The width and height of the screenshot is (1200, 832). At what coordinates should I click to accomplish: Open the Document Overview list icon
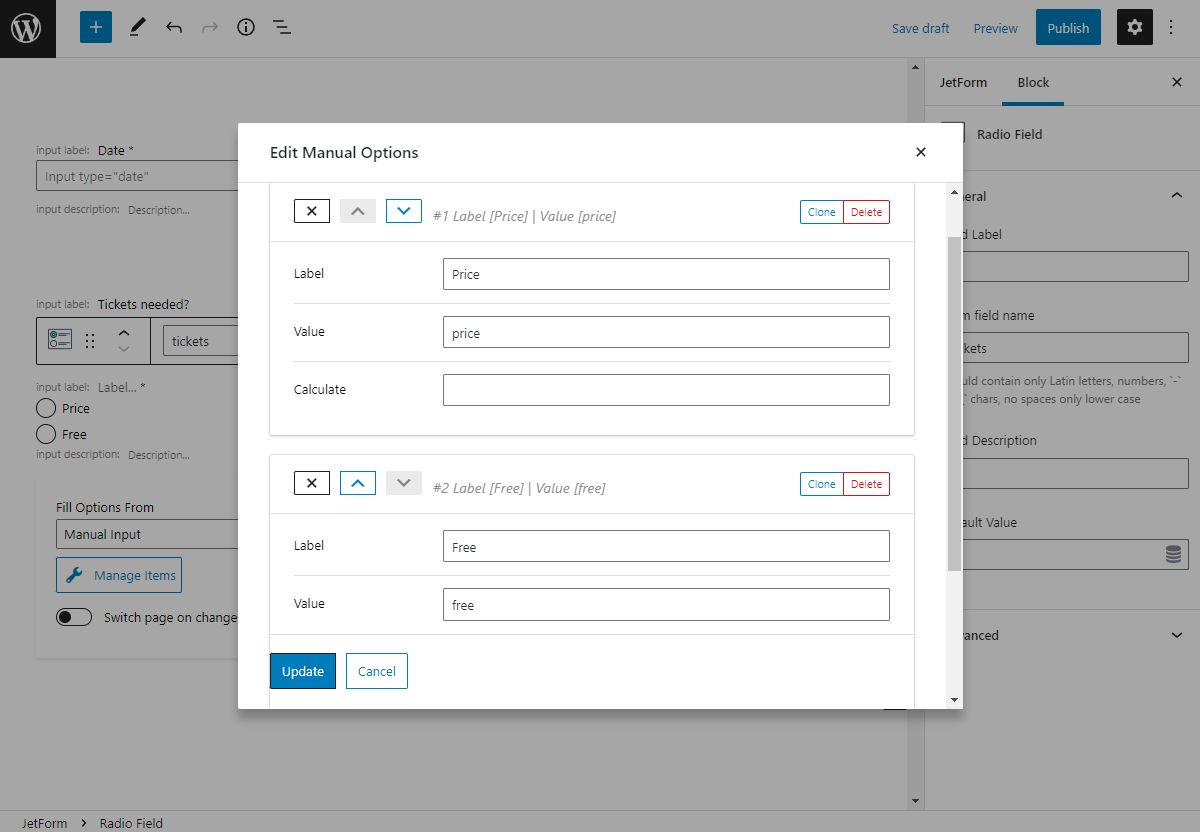tap(281, 27)
